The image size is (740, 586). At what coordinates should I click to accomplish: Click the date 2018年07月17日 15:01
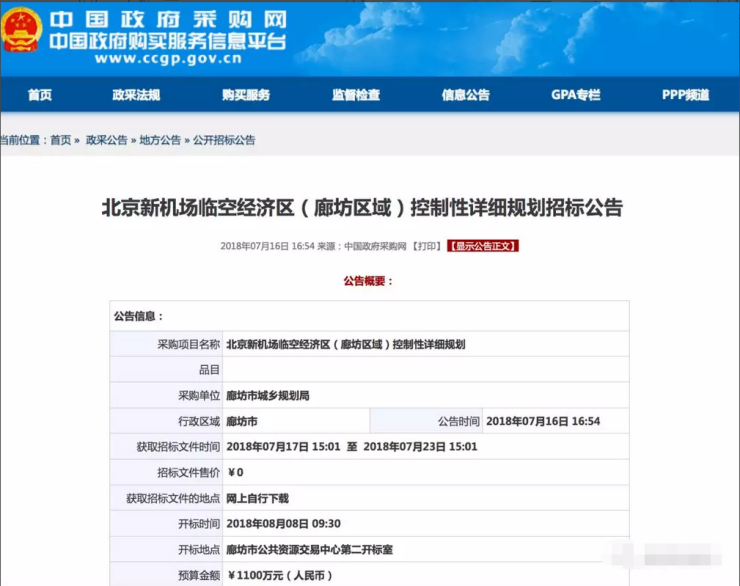pos(283,447)
